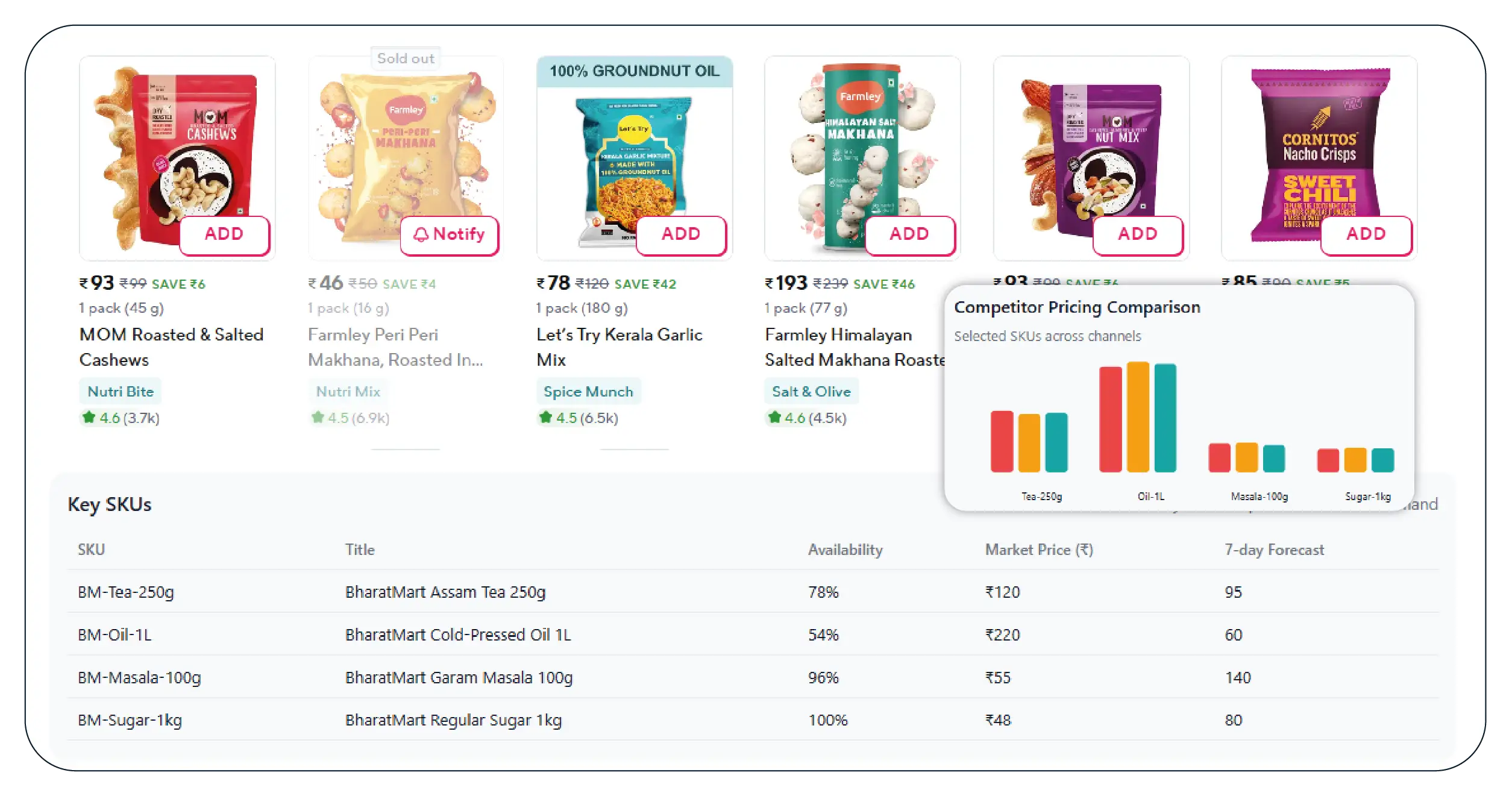Image resolution: width=1512 pixels, height=796 pixels.
Task: Click the star rating for Farmley Himalayan Makhana
Action: coord(806,418)
